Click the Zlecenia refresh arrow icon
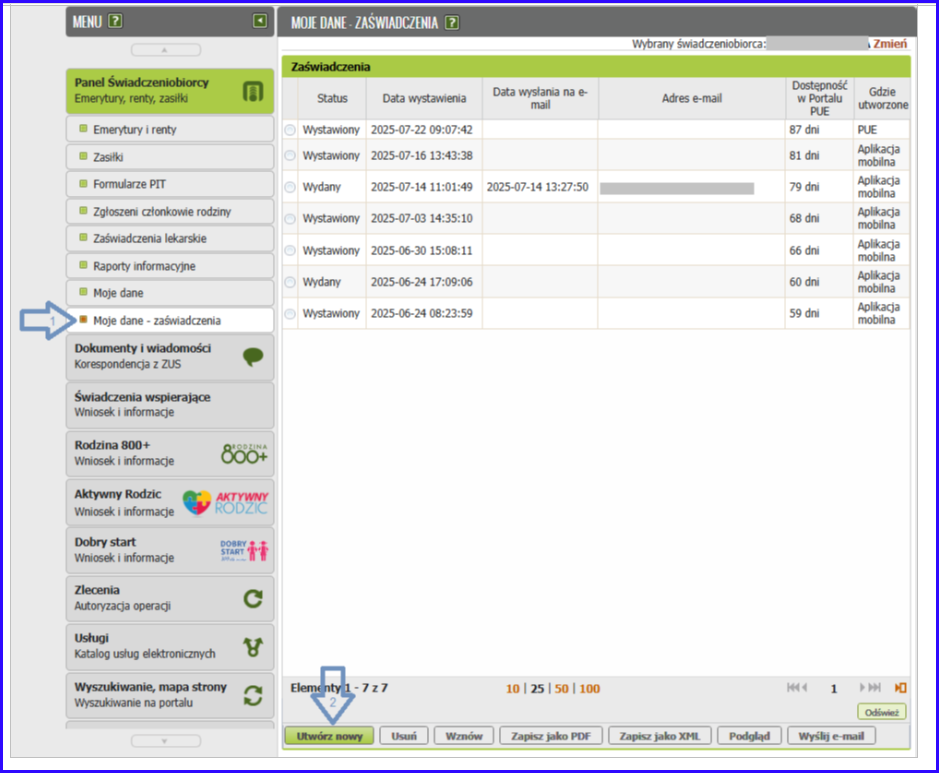This screenshot has height=773, width=939. (x=253, y=598)
